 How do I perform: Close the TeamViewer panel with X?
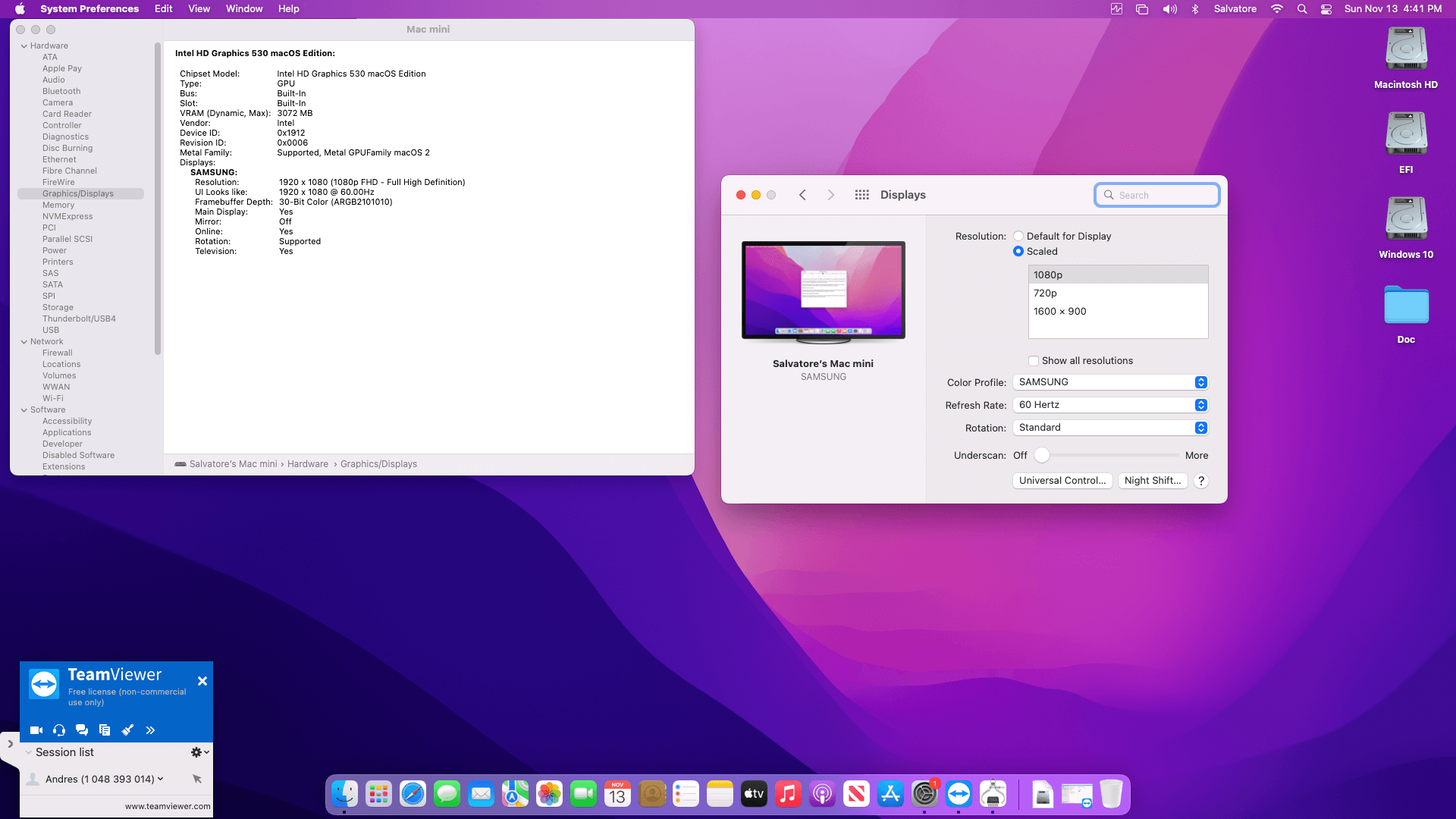tap(202, 681)
